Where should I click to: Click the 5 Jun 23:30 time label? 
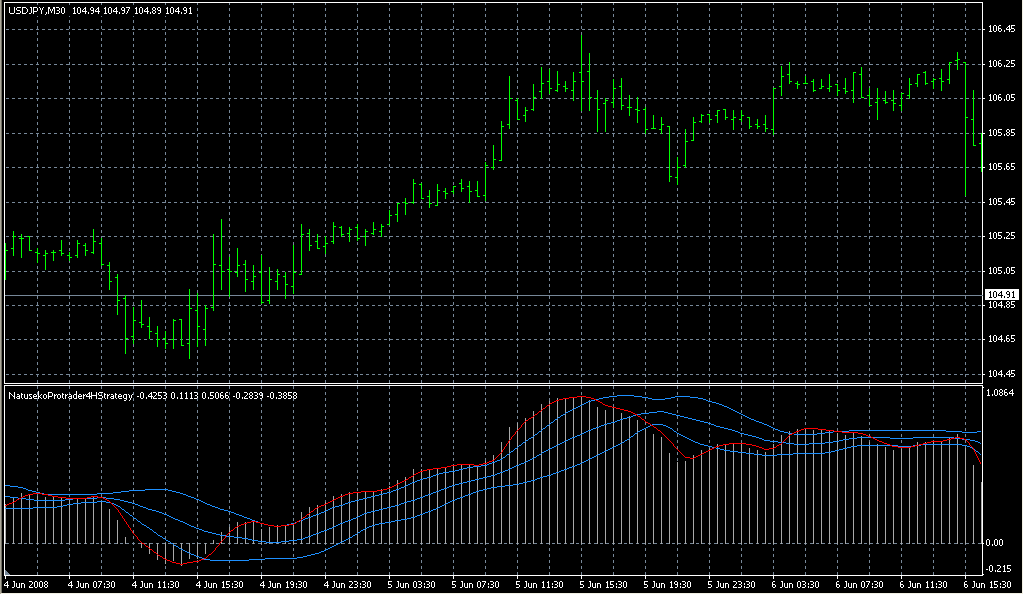coord(732,584)
